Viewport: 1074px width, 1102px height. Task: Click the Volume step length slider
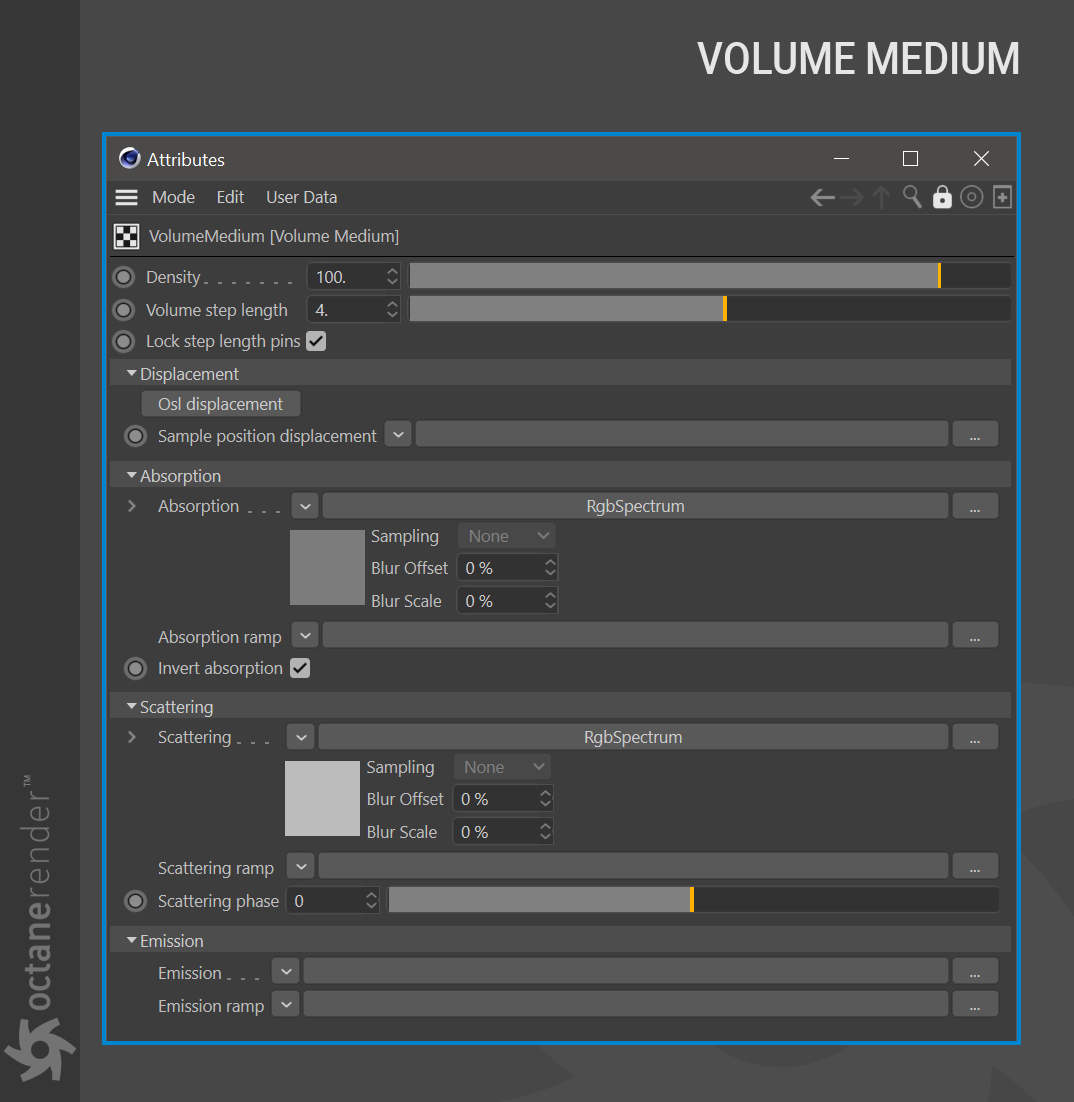(x=710, y=309)
